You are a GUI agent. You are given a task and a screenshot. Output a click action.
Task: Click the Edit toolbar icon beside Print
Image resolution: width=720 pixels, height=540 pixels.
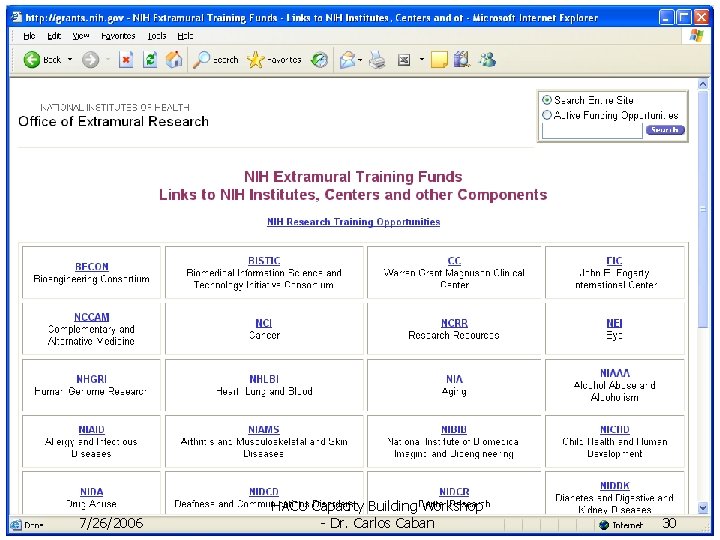404,60
